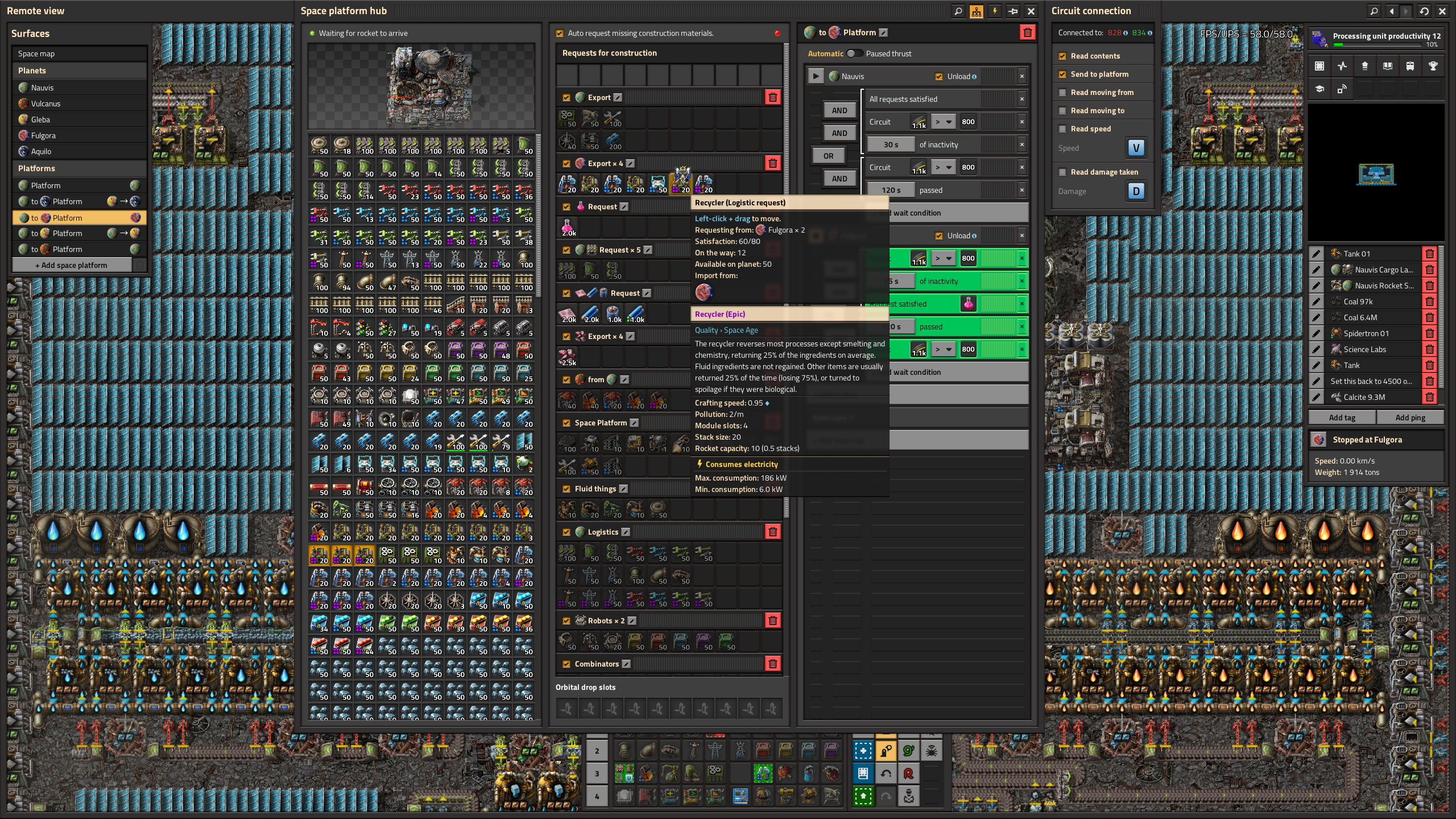
Task: Select Space map in Surfaces list
Action: pyautogui.click(x=80, y=53)
